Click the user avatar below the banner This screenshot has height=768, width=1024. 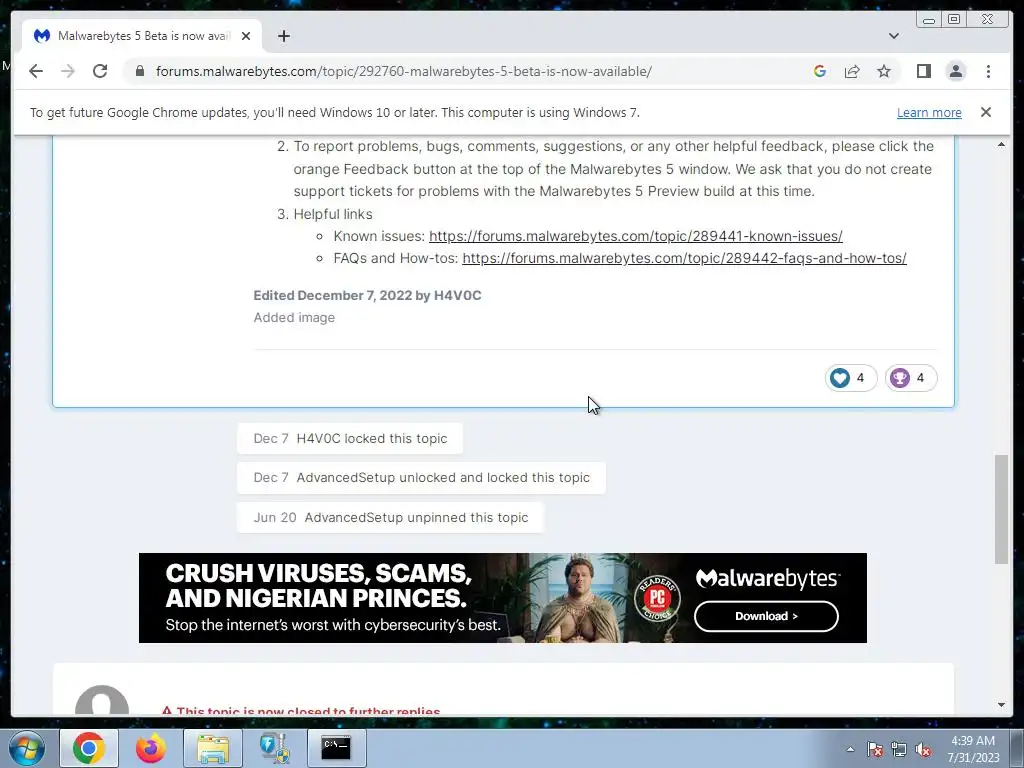coord(102,700)
